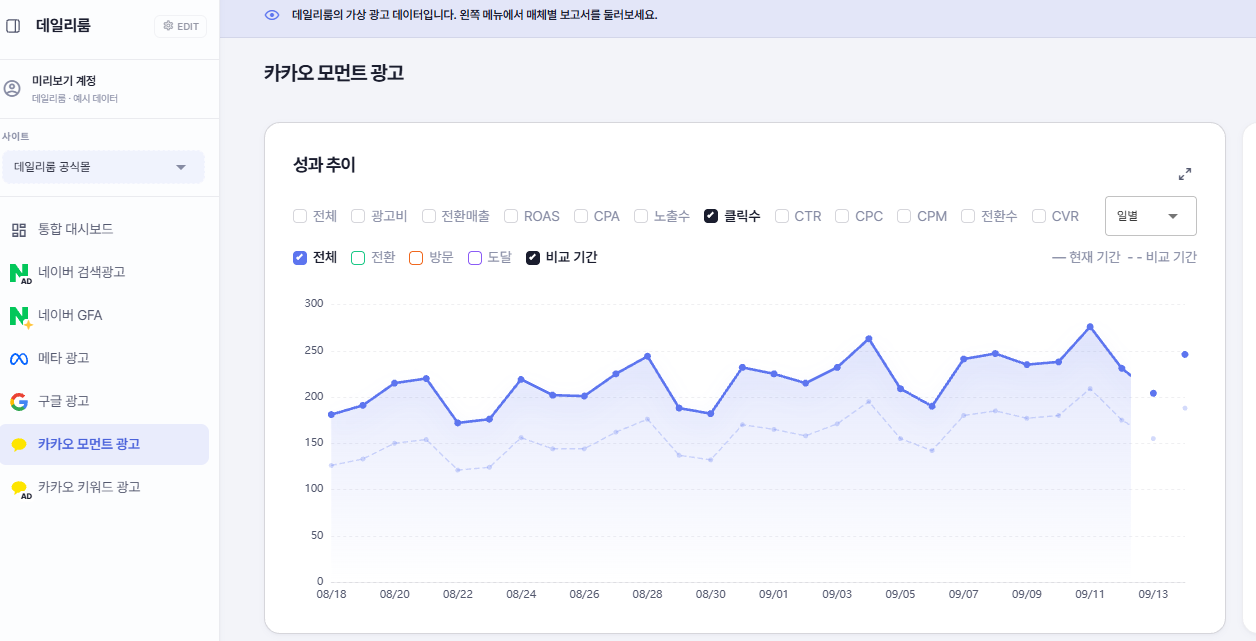This screenshot has height=641, width=1256.
Task: Click the Meta logo icon
Action: (19, 359)
